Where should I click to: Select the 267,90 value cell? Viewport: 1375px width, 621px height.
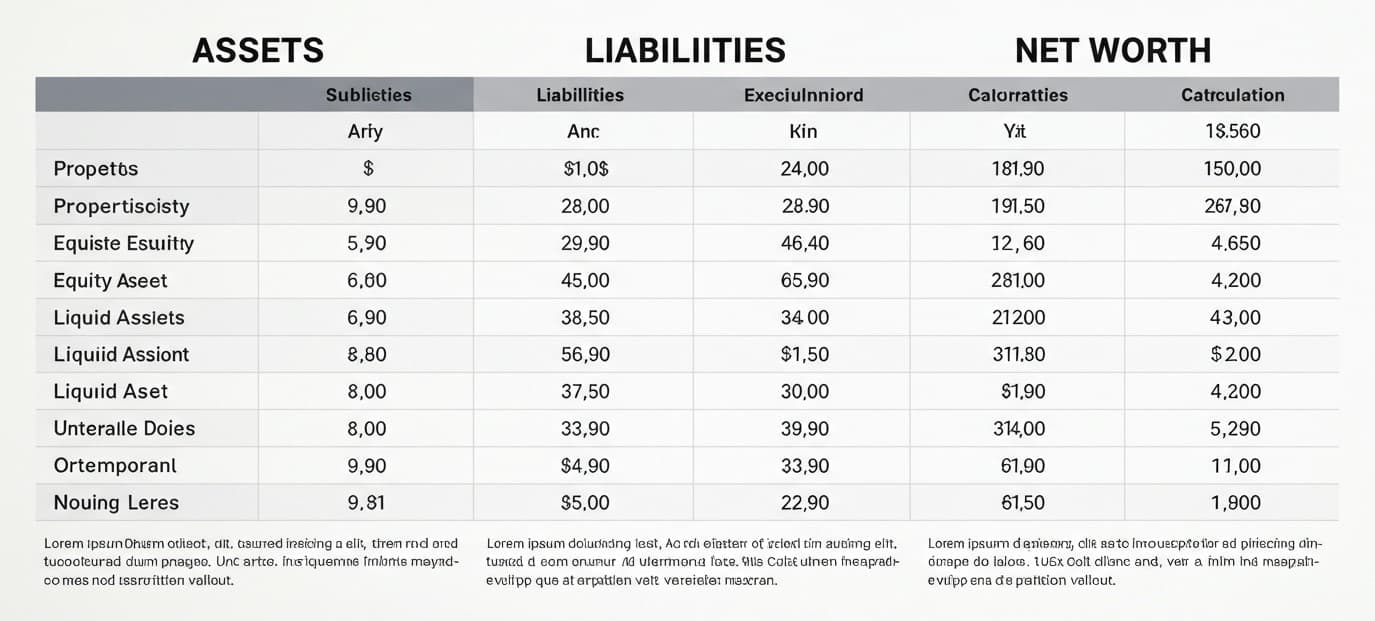1234,206
